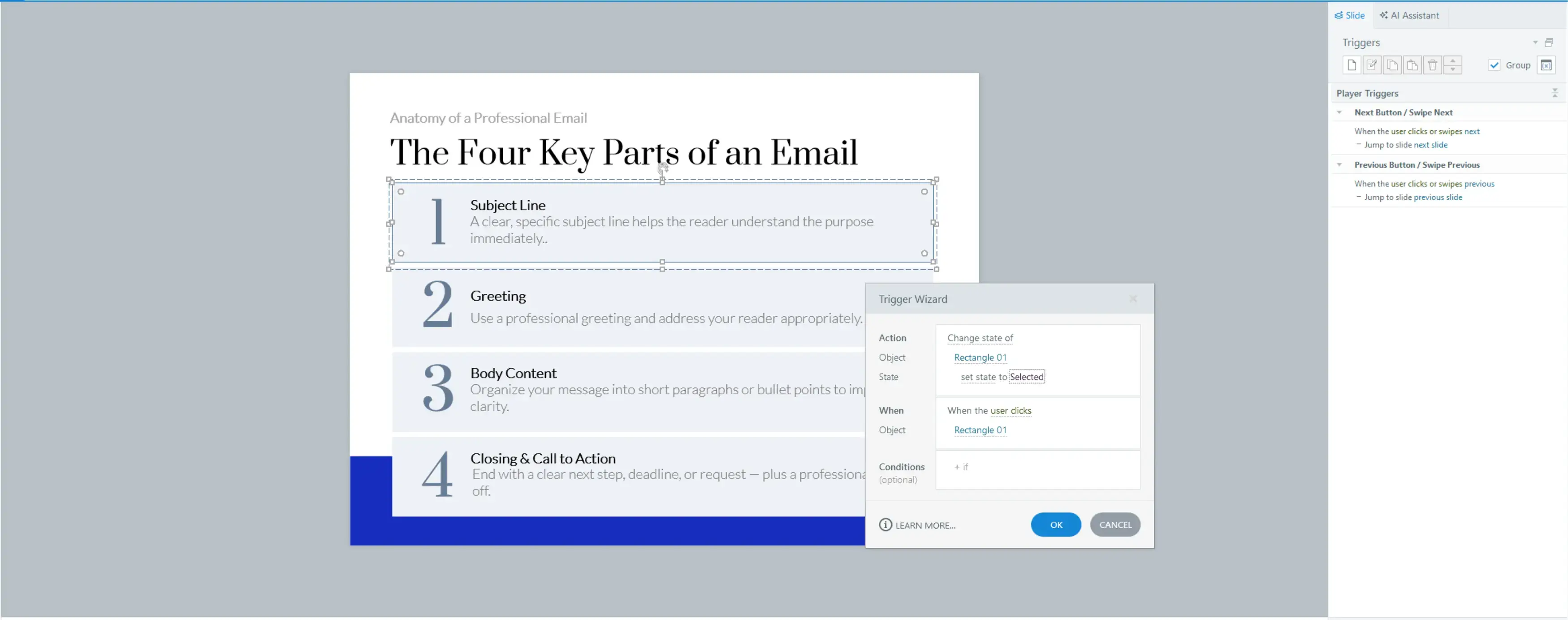Change the Selected state dropdown value
This screenshot has width=1568, height=620.
(1026, 377)
